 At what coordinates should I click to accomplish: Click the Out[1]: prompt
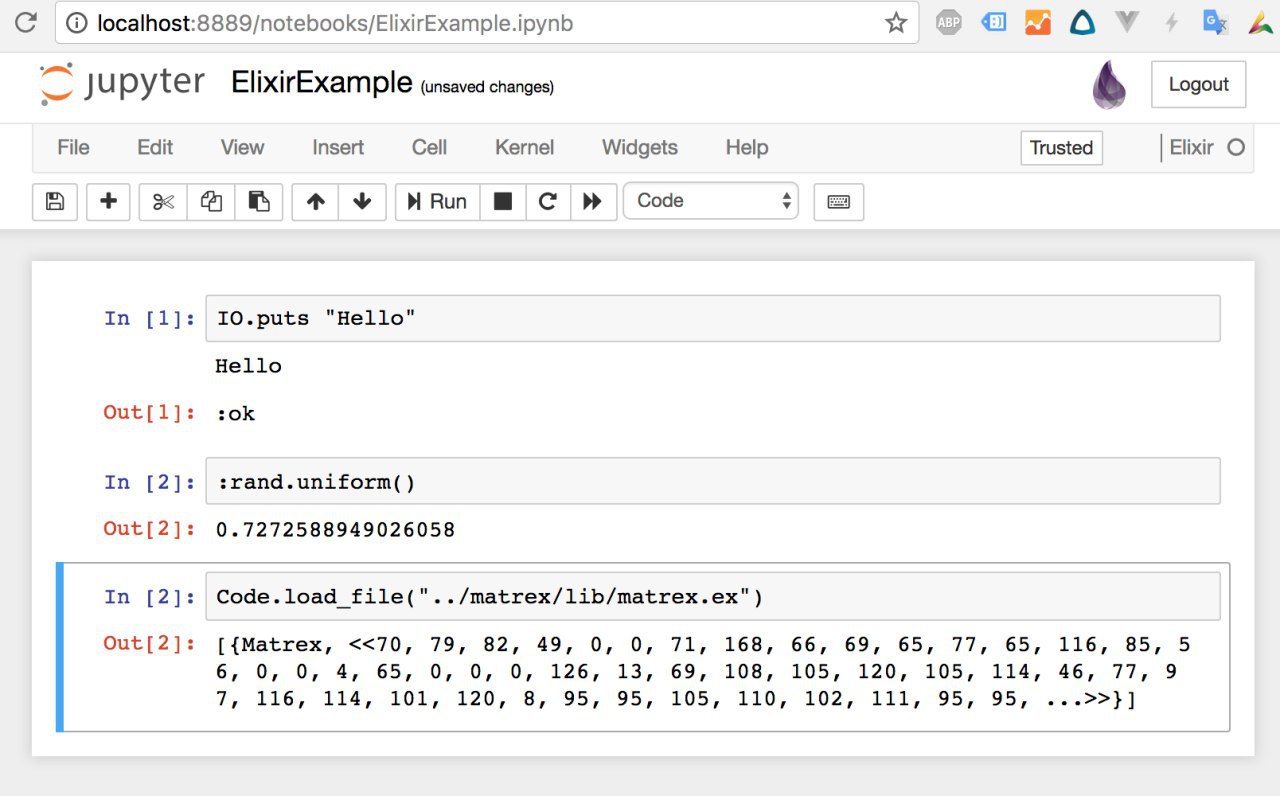pos(150,412)
